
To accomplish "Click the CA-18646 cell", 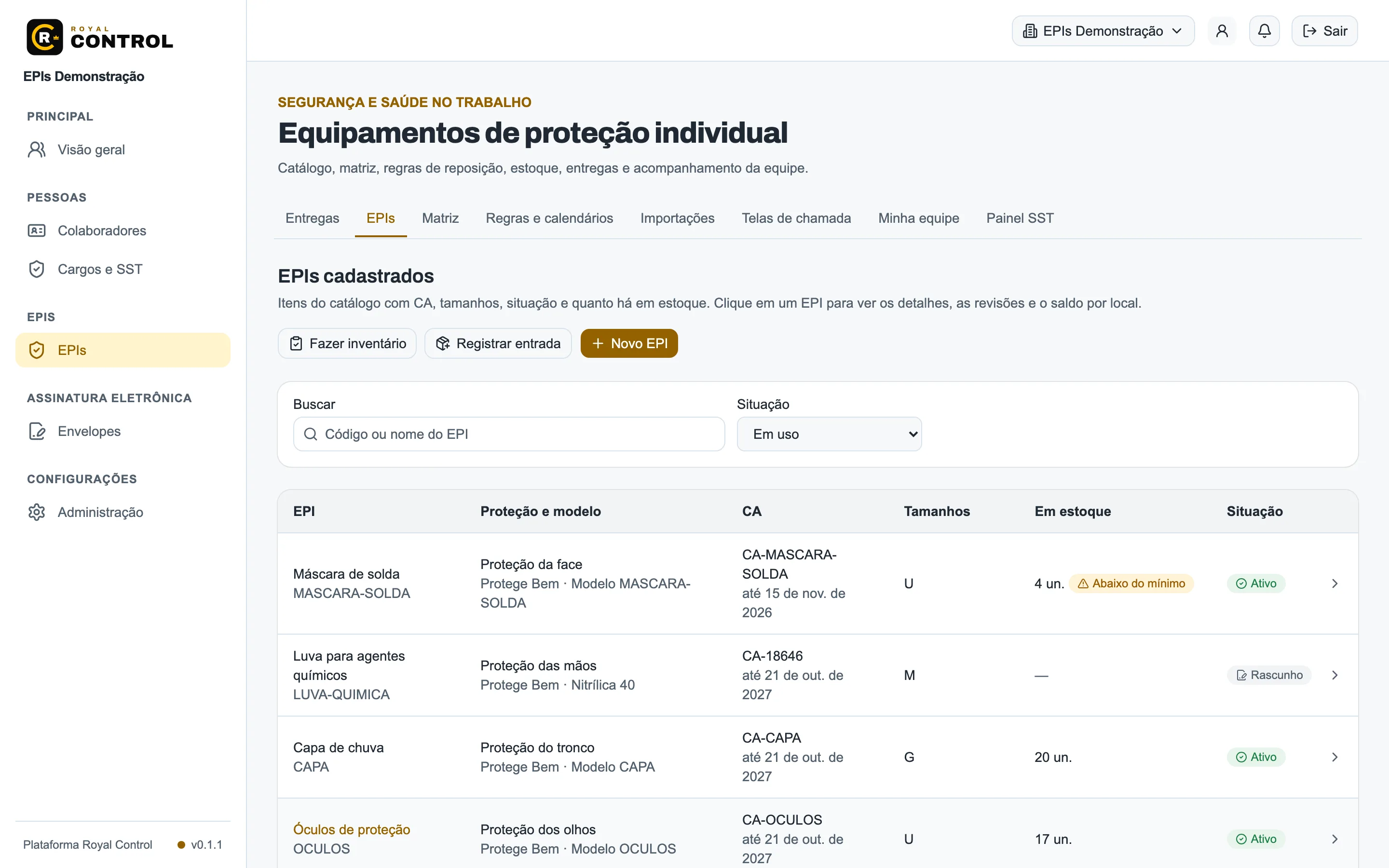I will point(772,656).
